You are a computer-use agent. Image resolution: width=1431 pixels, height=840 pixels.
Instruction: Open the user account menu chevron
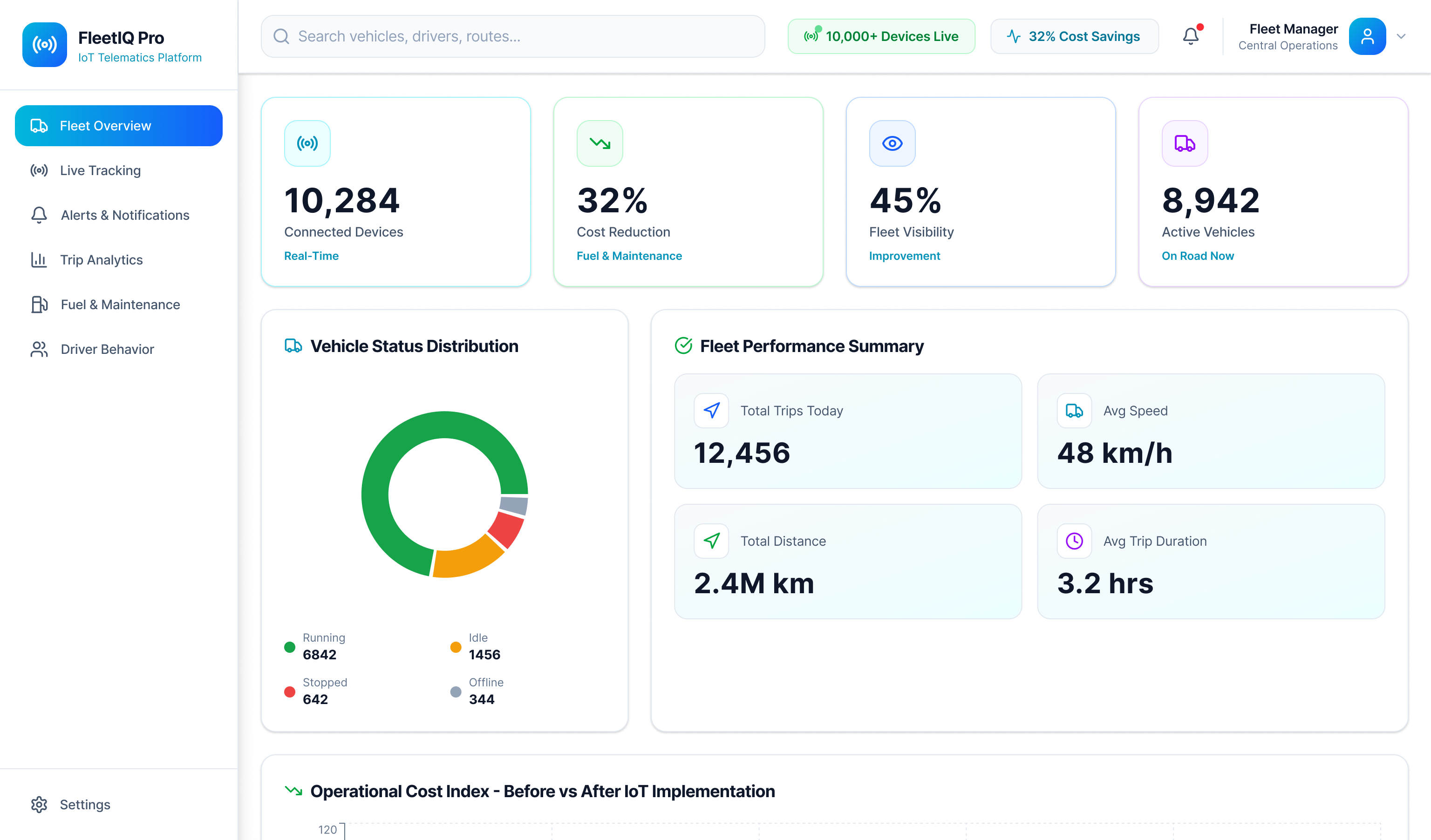[x=1401, y=36]
